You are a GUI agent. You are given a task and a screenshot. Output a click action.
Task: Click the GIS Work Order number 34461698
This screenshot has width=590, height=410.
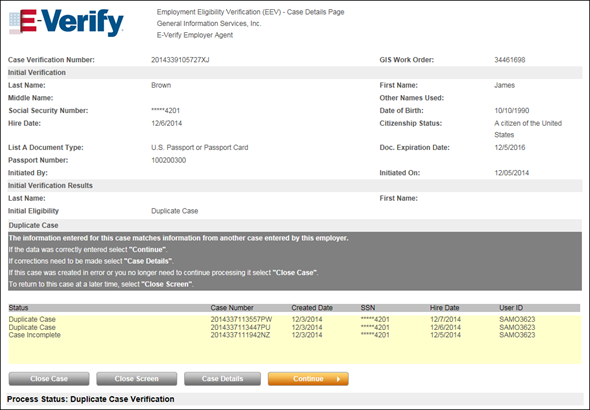509,60
